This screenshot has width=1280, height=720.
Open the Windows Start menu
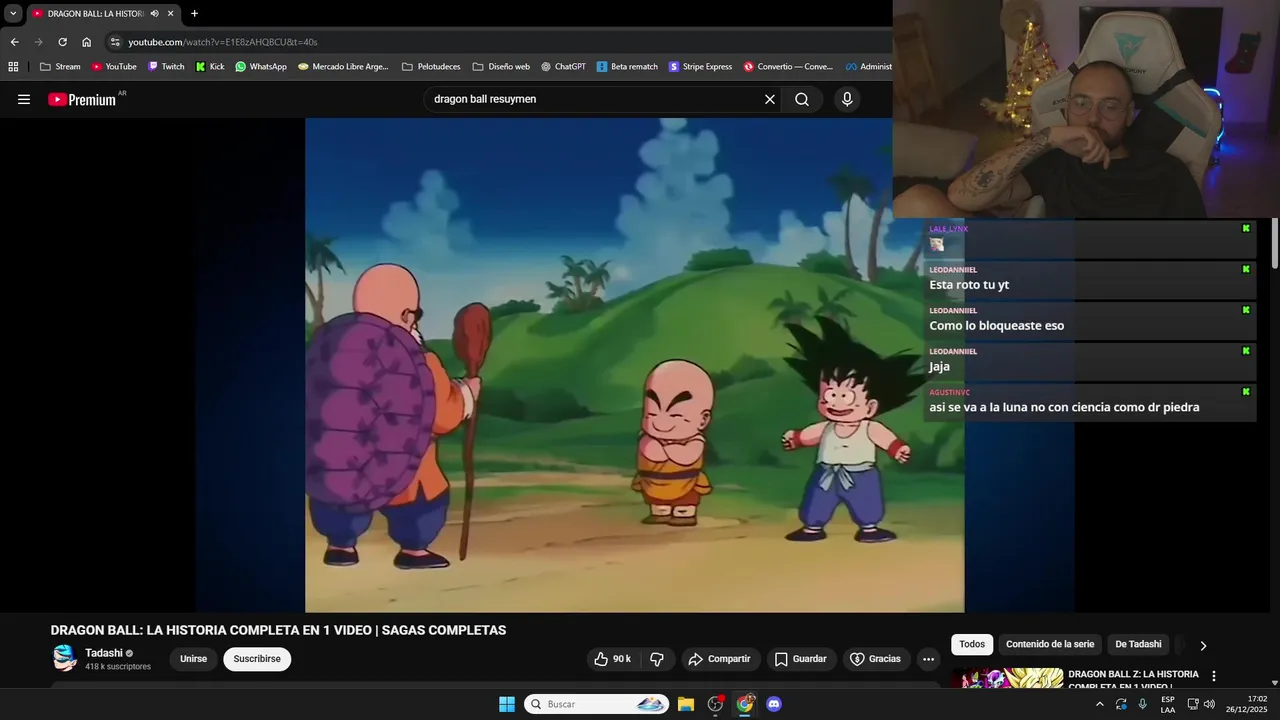[x=507, y=704]
